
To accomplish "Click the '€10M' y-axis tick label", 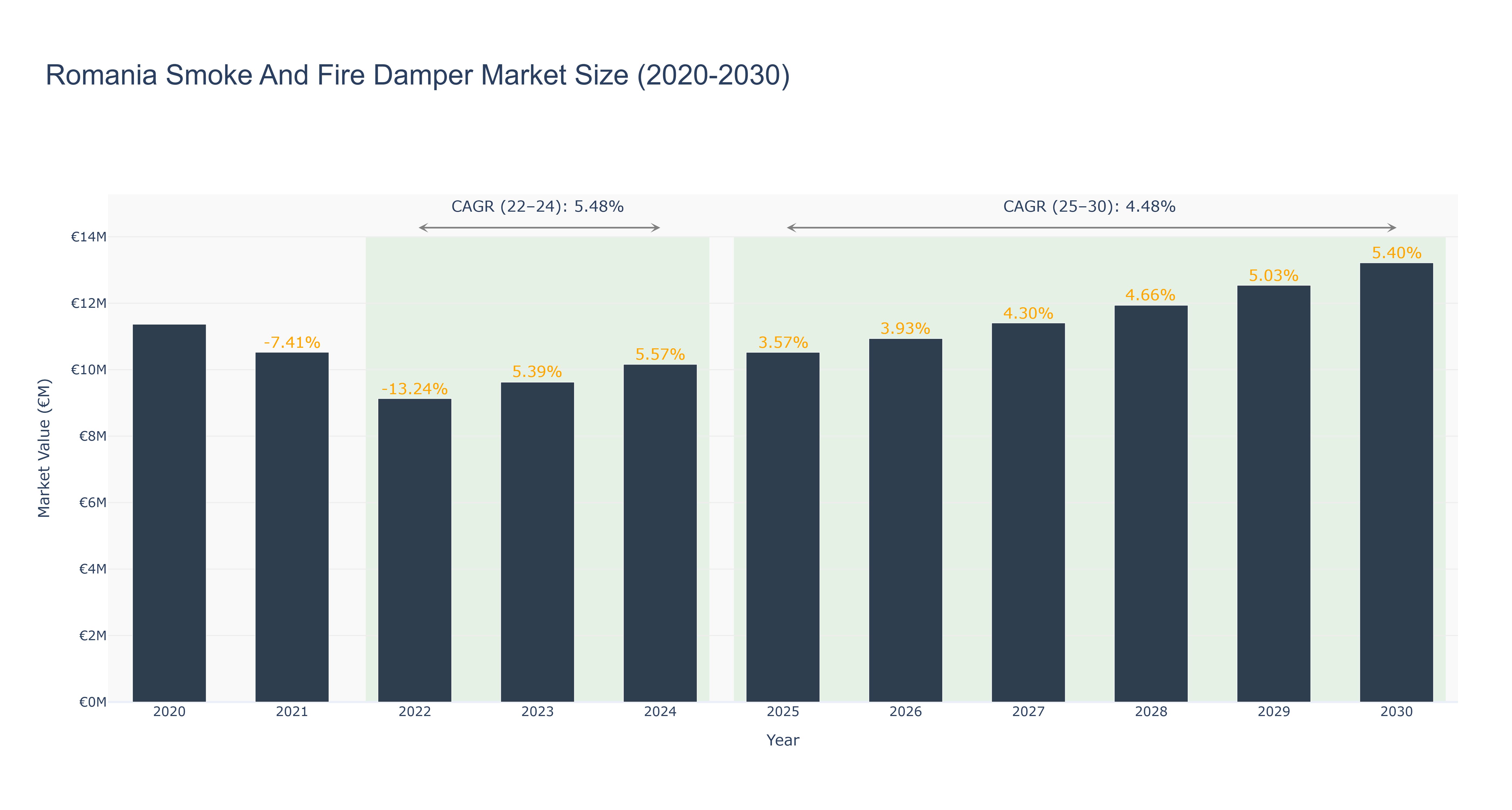I will (x=89, y=370).
